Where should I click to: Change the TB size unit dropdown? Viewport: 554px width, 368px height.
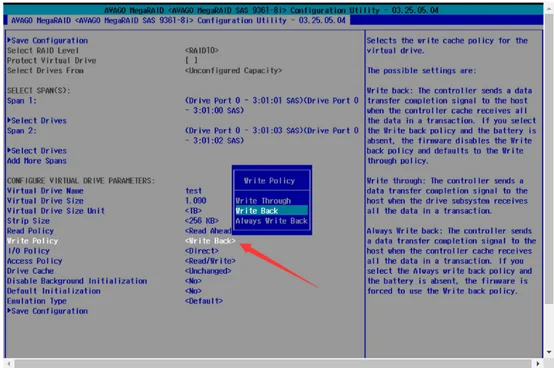coord(193,211)
